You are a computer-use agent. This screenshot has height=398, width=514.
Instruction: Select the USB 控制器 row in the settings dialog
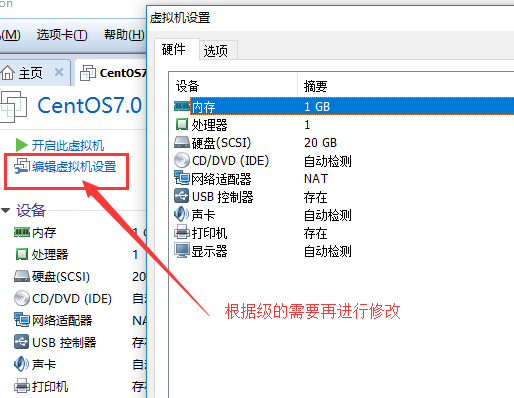click(343, 196)
